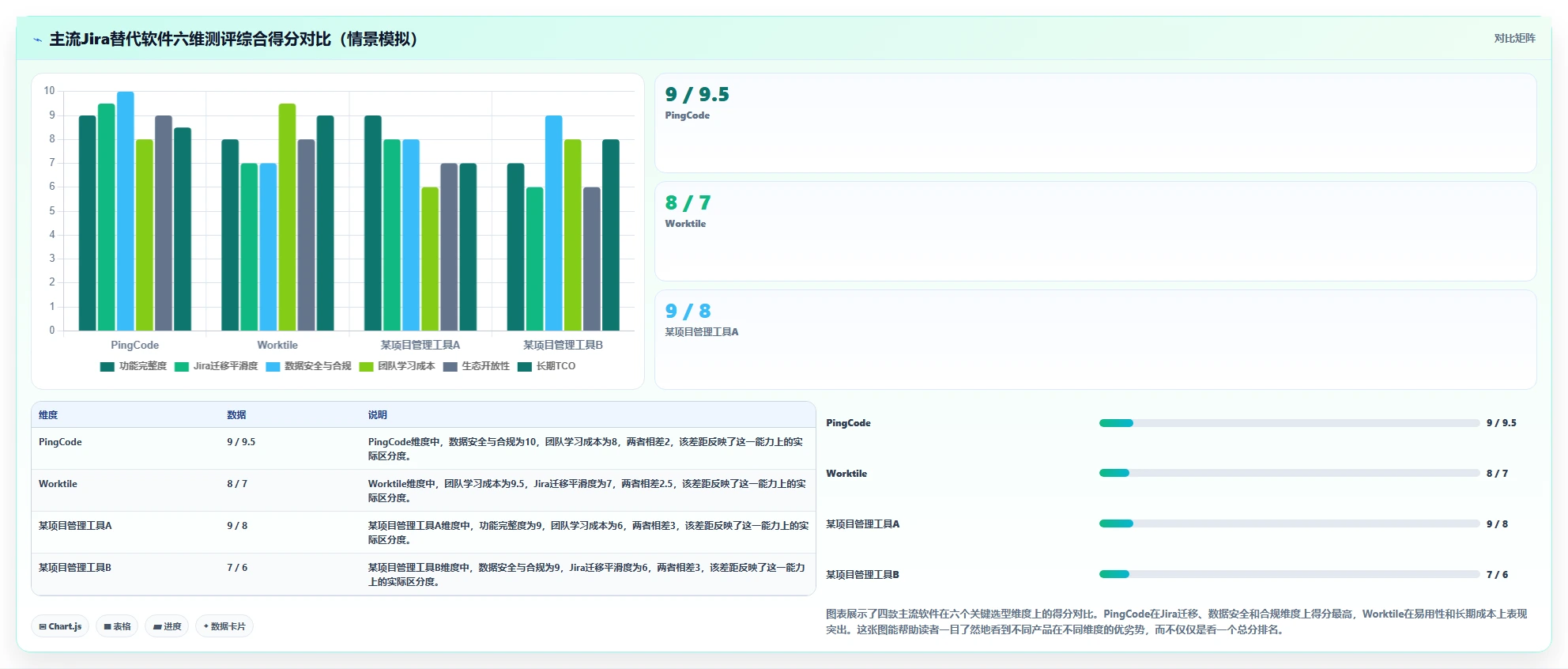This screenshot has height=669, width=1568.
Task: Click the 维度 column header
Action: click(48, 415)
